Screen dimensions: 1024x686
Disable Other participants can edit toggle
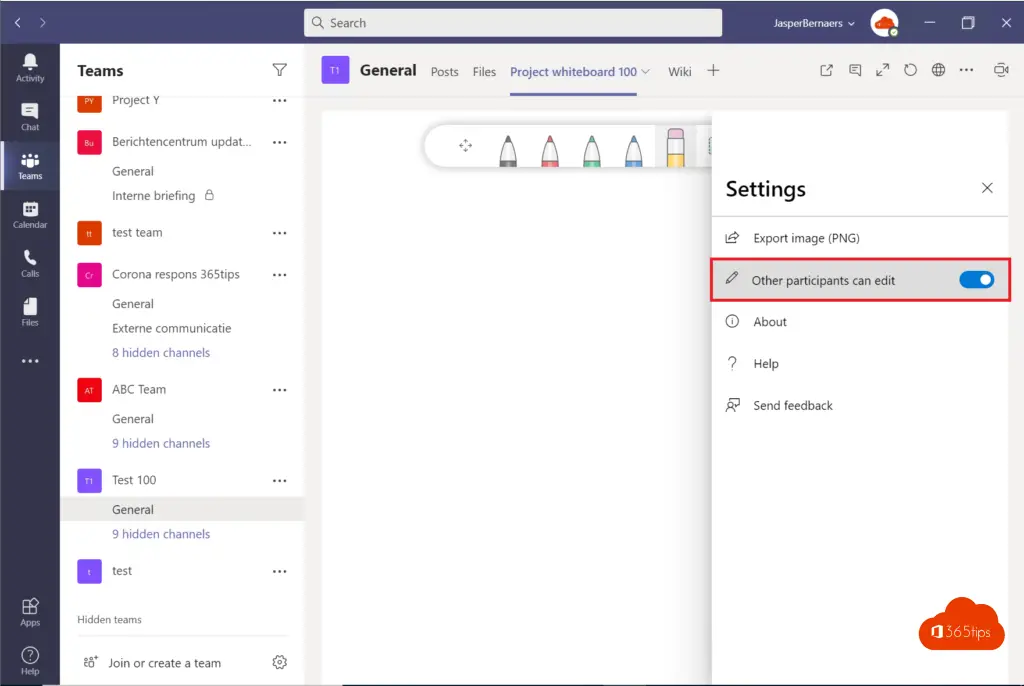(x=976, y=280)
